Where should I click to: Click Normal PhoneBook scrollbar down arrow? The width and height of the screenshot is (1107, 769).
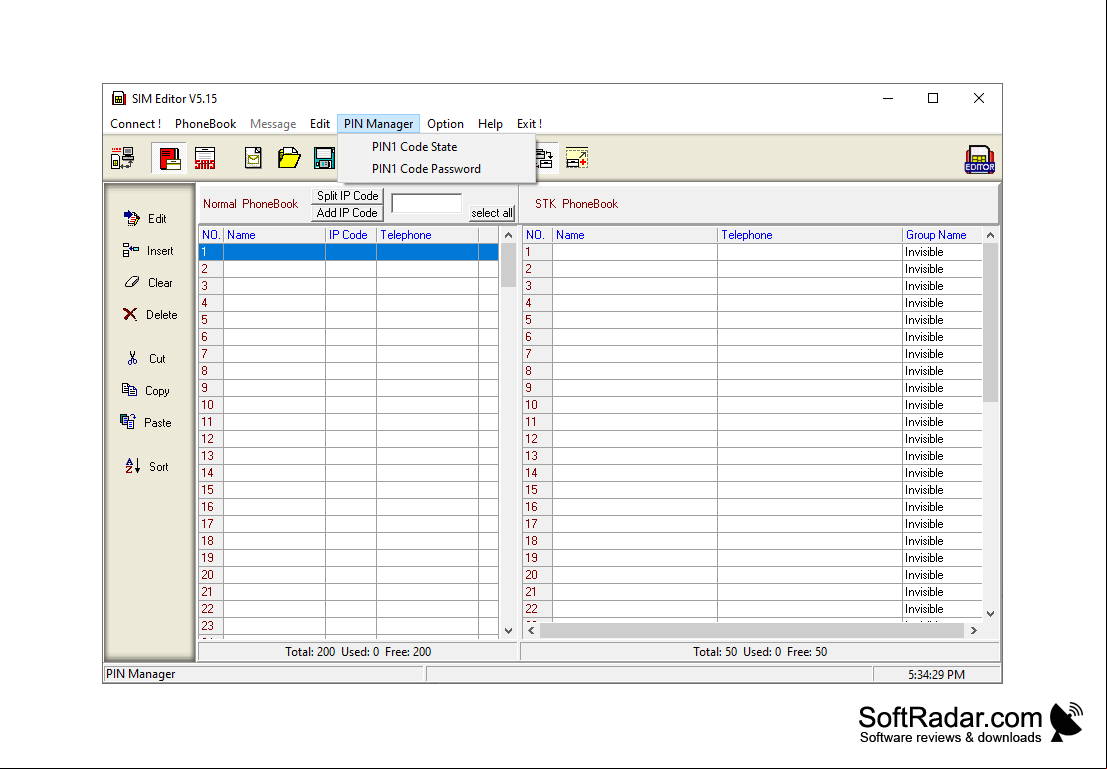508,631
